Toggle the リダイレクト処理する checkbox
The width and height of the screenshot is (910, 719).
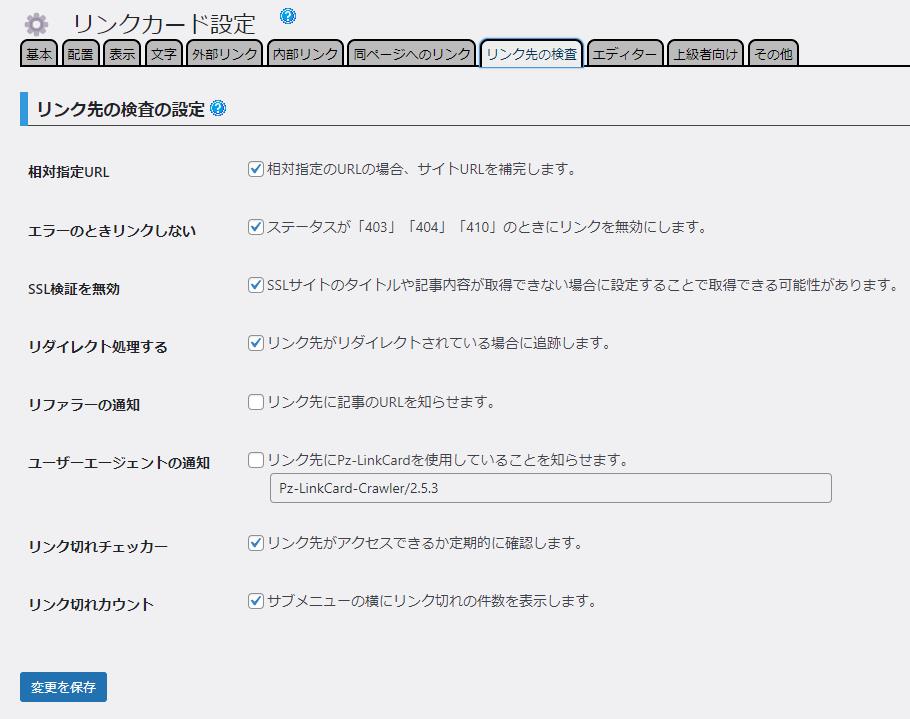click(x=256, y=343)
